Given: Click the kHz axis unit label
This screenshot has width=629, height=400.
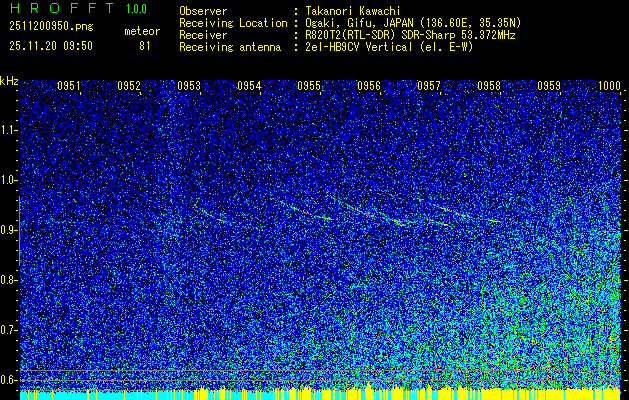Looking at the screenshot, I should pos(9,81).
